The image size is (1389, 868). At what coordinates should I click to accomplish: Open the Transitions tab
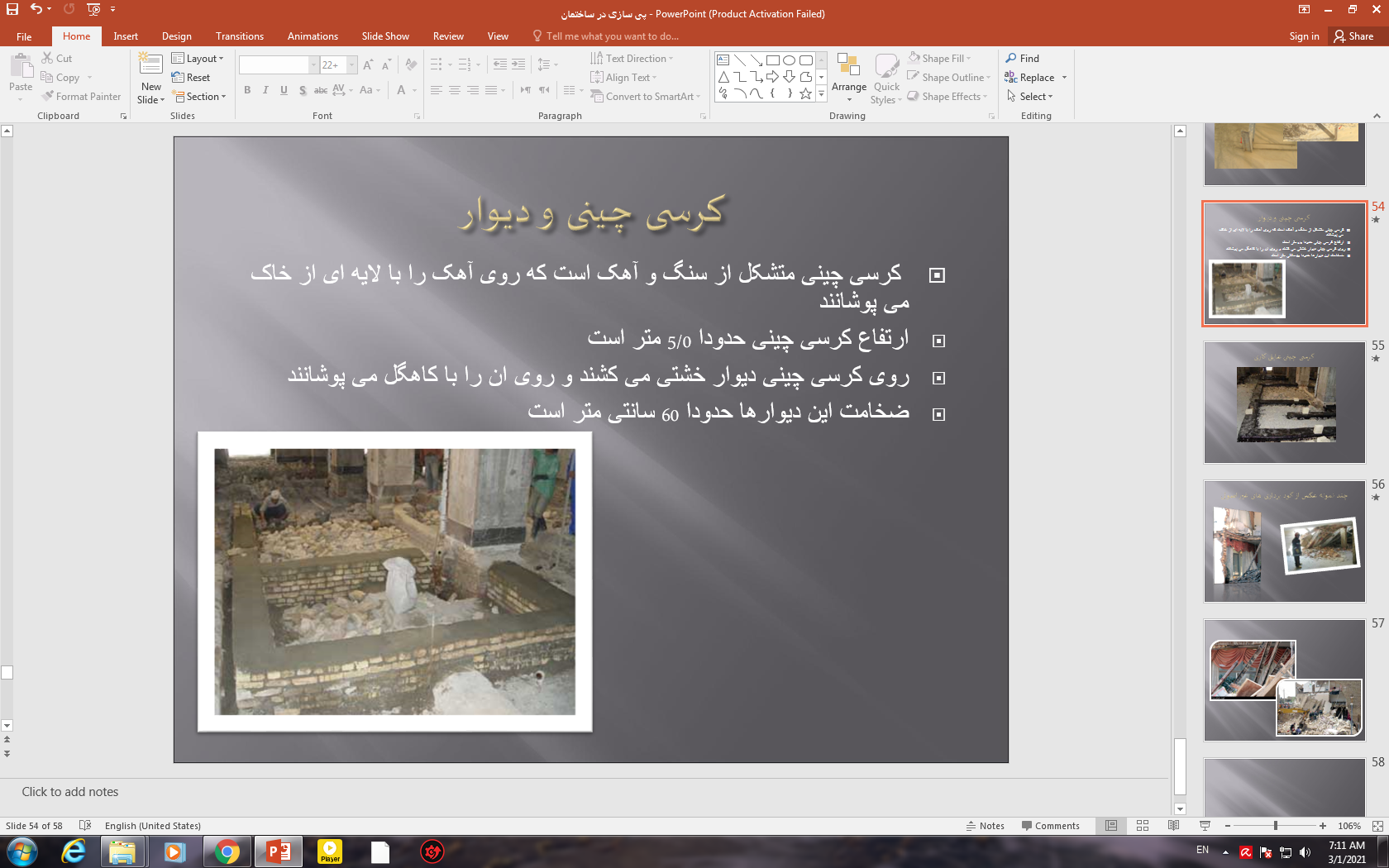(x=239, y=36)
